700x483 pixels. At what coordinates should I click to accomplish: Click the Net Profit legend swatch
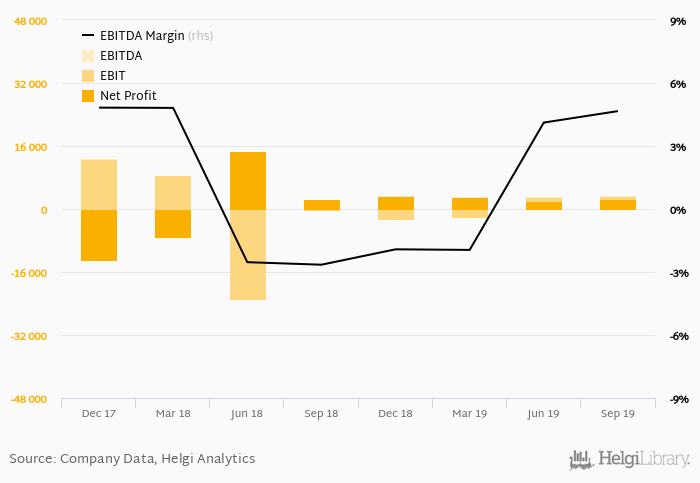pos(88,96)
